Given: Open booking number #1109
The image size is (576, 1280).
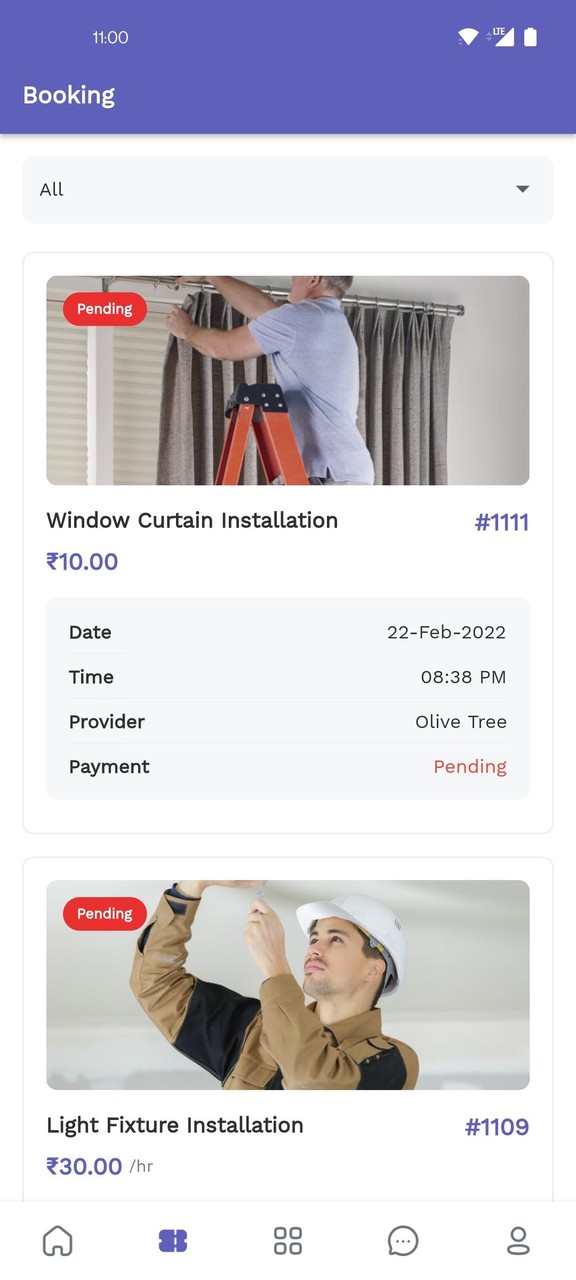Looking at the screenshot, I should tap(497, 1127).
